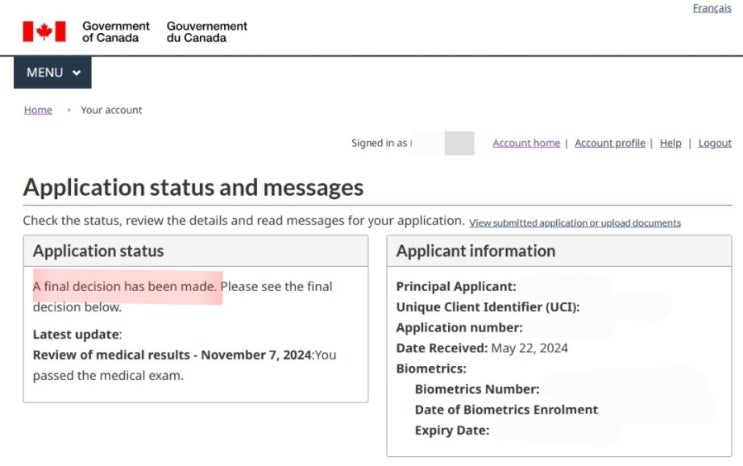The width and height of the screenshot is (743, 466).
Task: Open Account profile link
Action: tap(609, 143)
